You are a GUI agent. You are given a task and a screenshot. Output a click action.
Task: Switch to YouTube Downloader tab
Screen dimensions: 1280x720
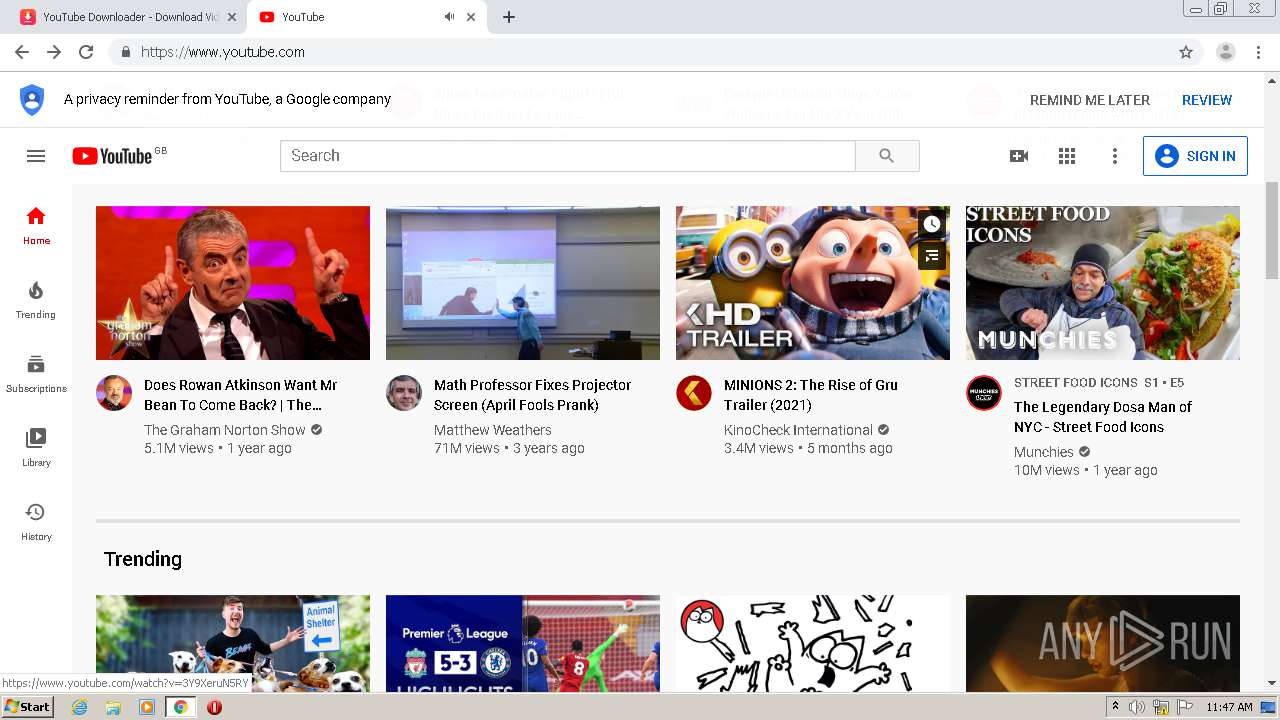(130, 17)
